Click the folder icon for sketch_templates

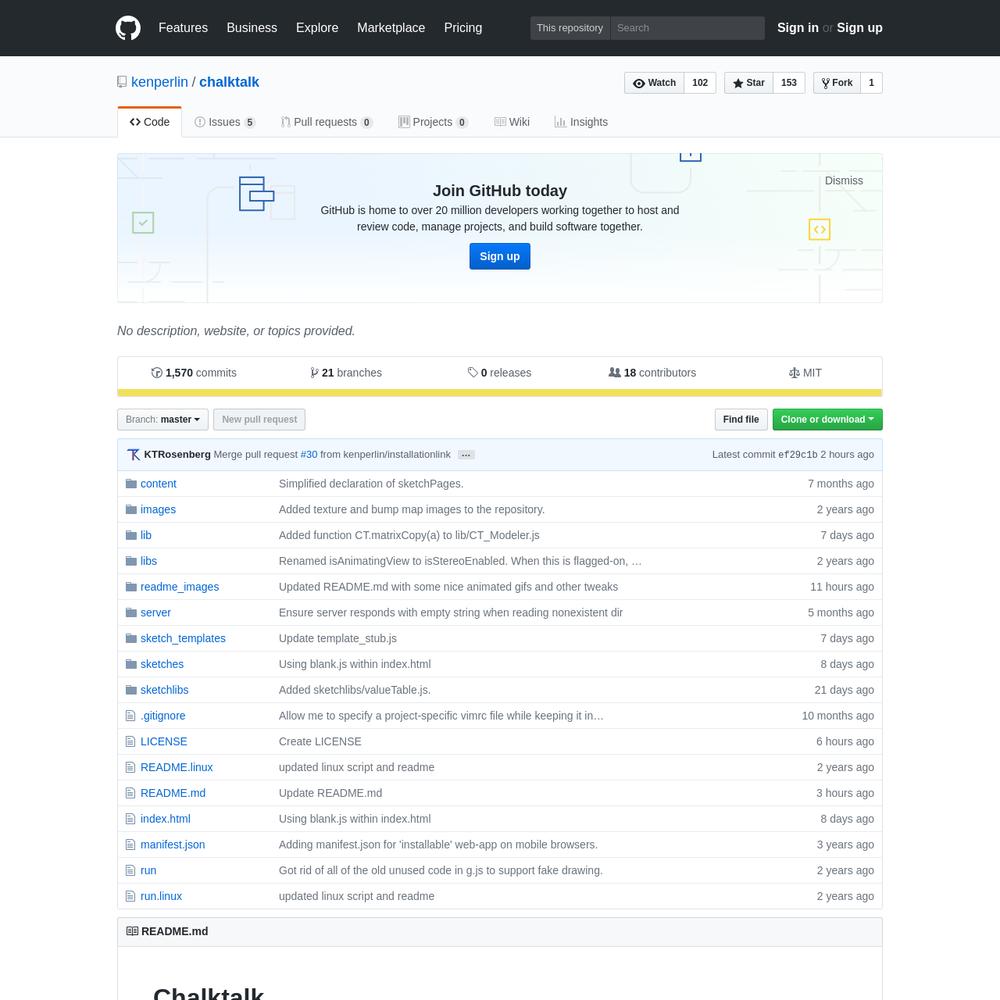point(131,638)
